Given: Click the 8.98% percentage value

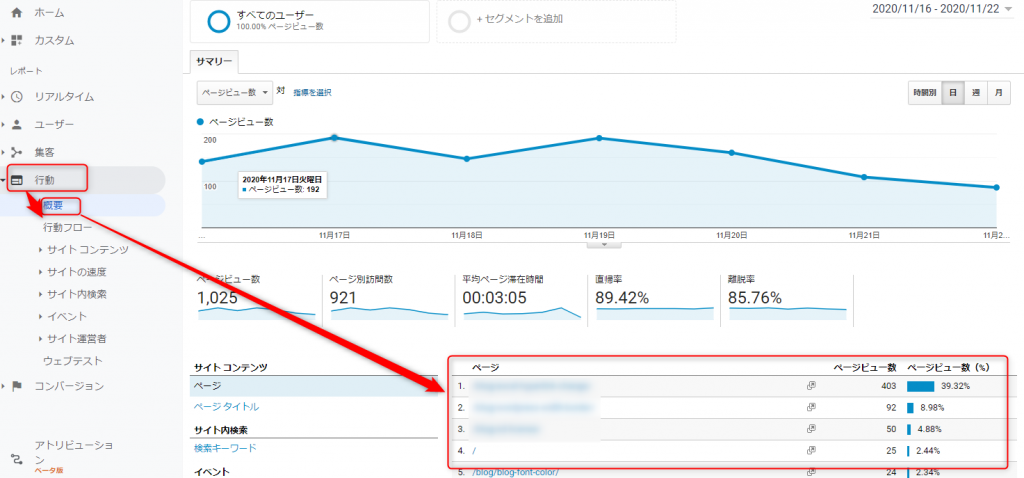Looking at the screenshot, I should [x=931, y=407].
